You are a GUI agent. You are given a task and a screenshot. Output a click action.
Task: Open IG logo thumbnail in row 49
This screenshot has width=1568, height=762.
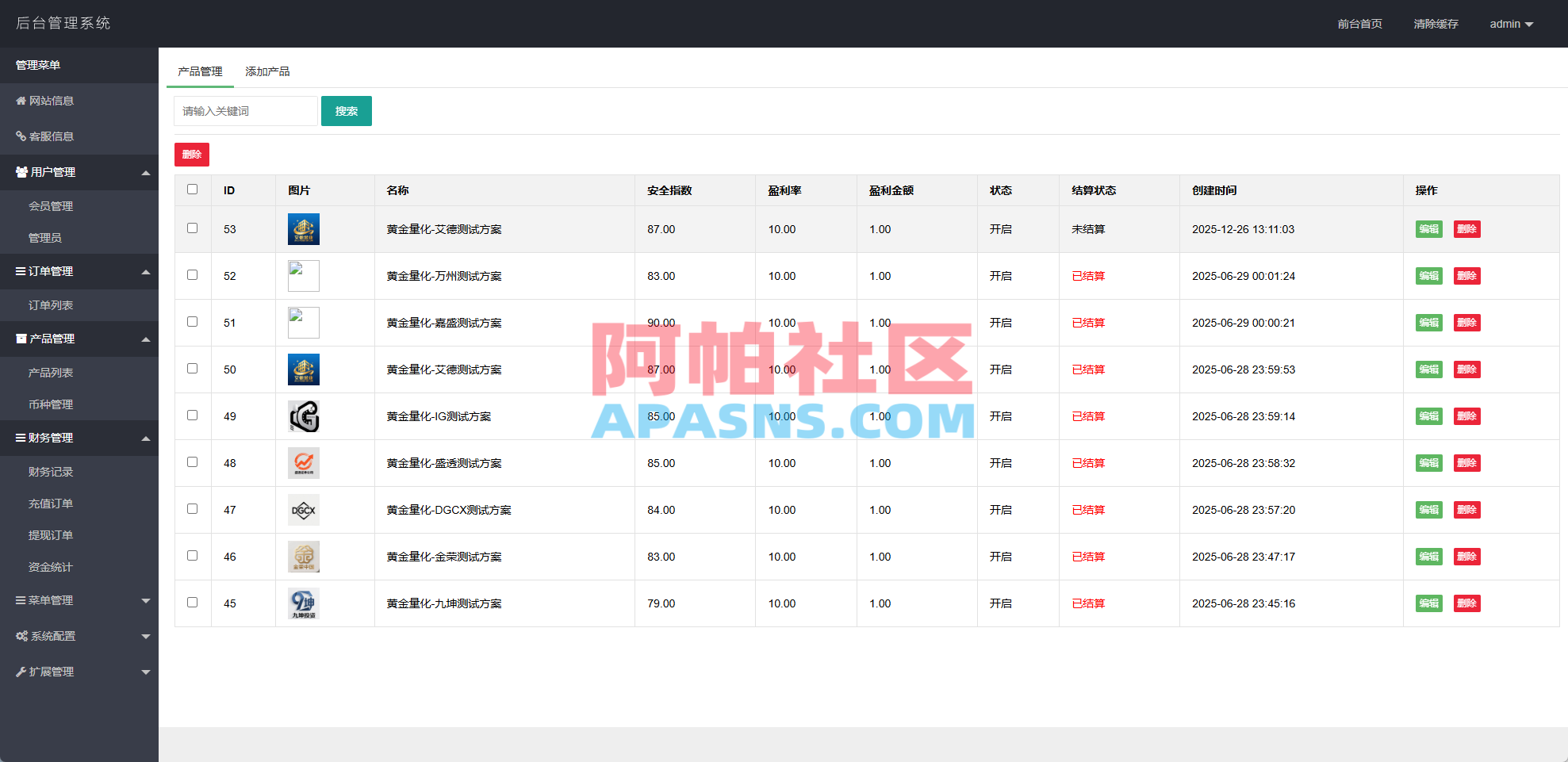(x=304, y=416)
